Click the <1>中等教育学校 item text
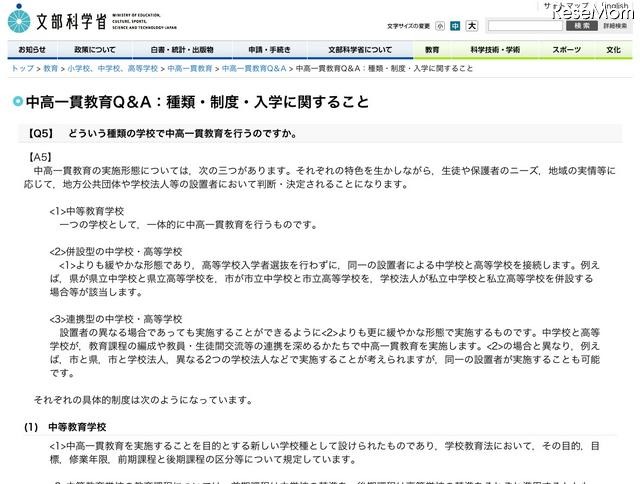 (x=87, y=211)
